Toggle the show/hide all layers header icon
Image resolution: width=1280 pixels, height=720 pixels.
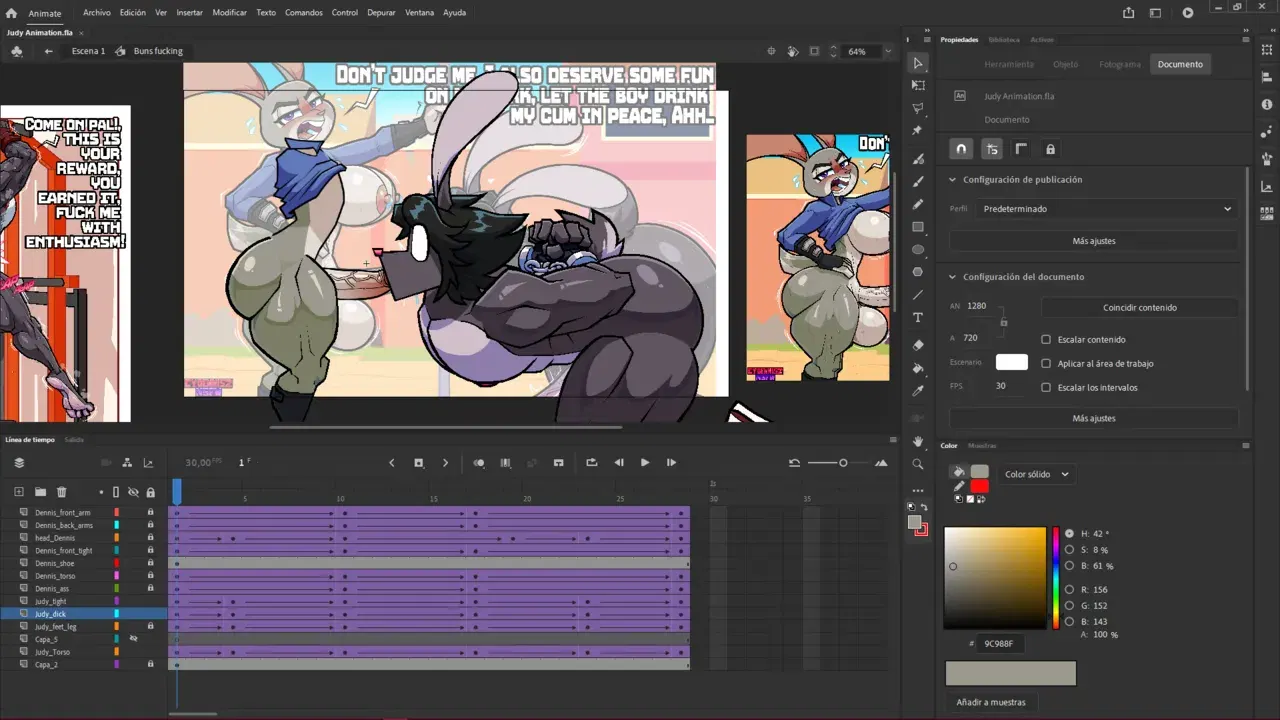(x=133, y=492)
